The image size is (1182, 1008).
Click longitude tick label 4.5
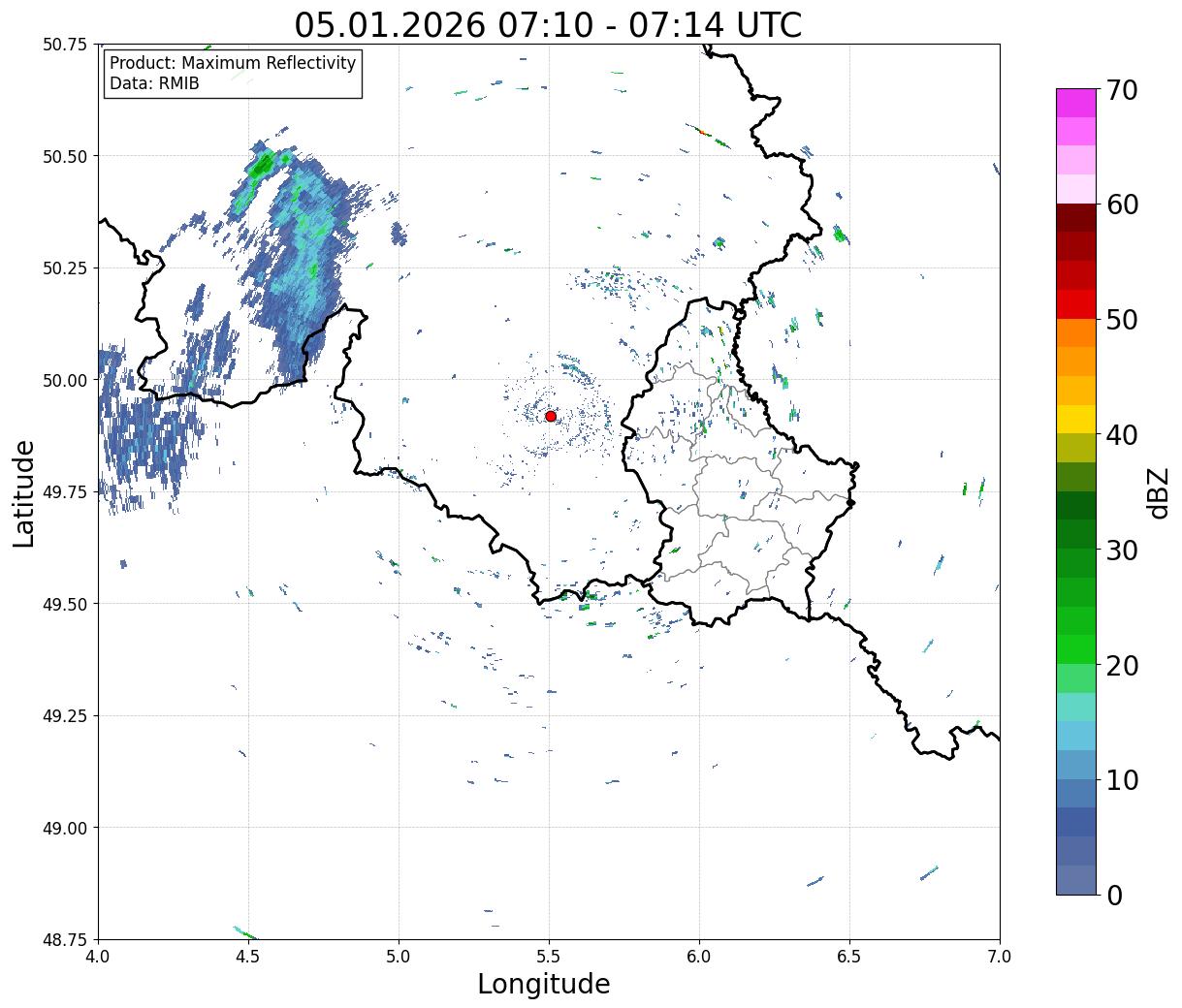pos(248,957)
